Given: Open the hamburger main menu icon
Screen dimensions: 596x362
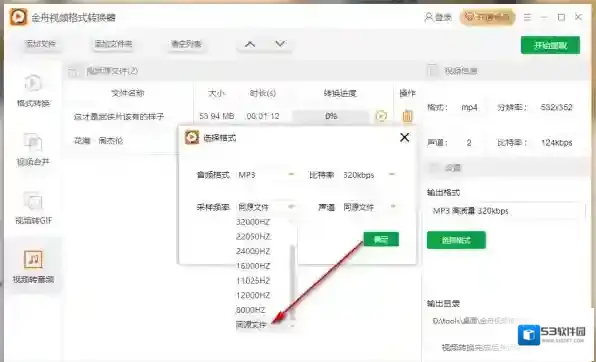Looking at the screenshot, I should 527,17.
